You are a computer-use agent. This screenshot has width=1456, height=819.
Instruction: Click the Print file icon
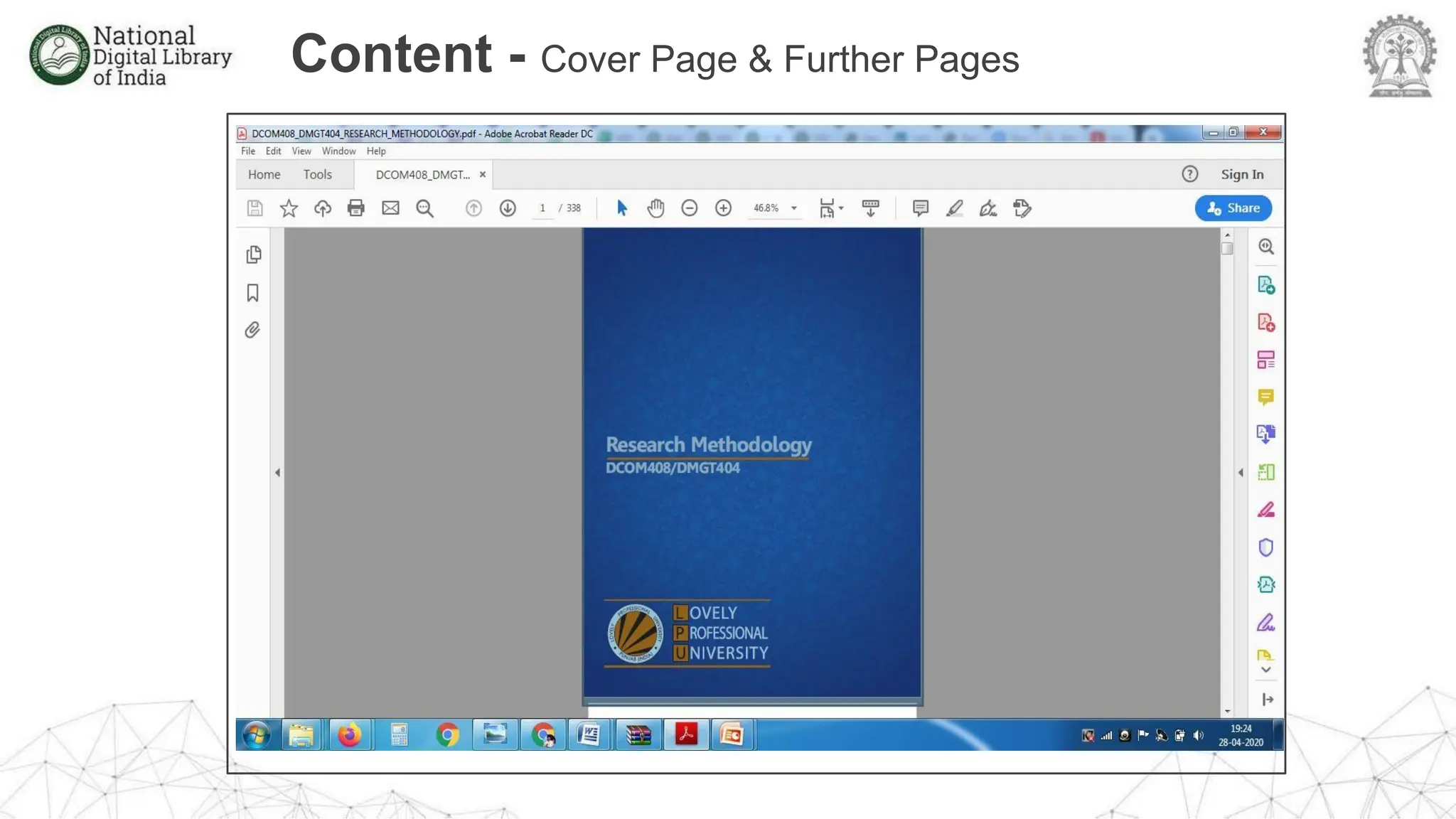tap(355, 208)
